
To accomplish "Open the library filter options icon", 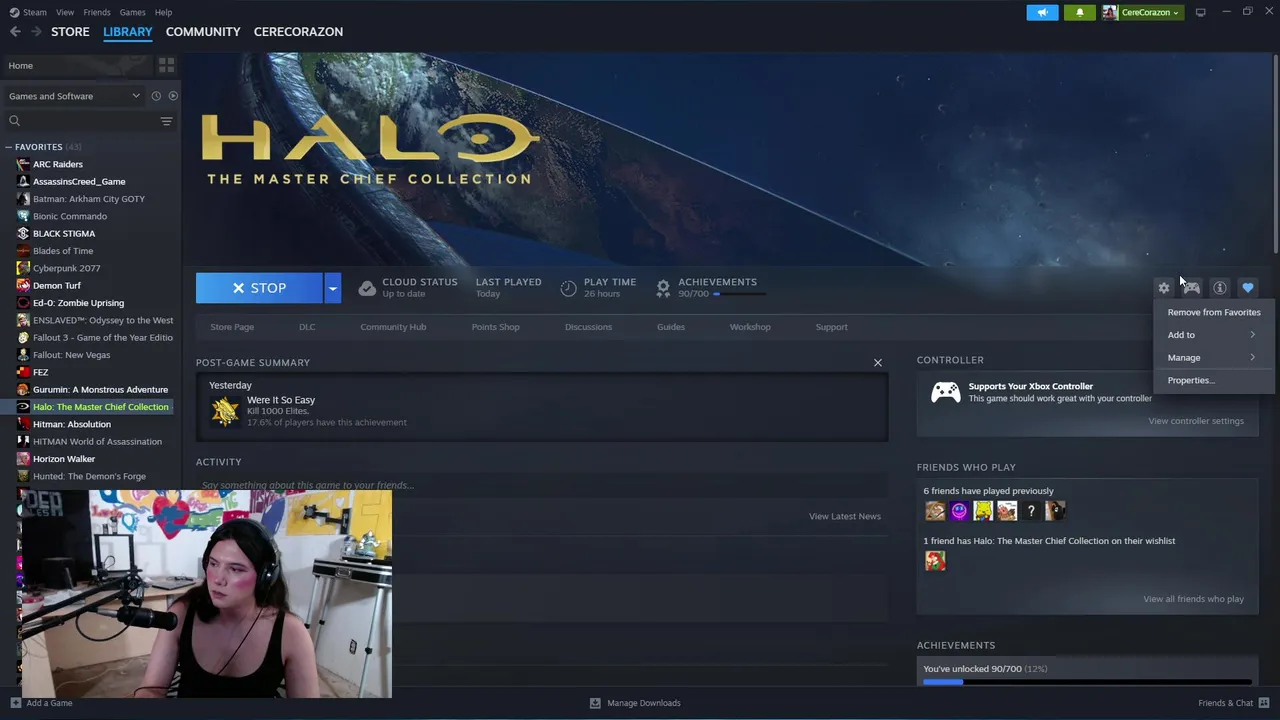I will pyautogui.click(x=166, y=121).
